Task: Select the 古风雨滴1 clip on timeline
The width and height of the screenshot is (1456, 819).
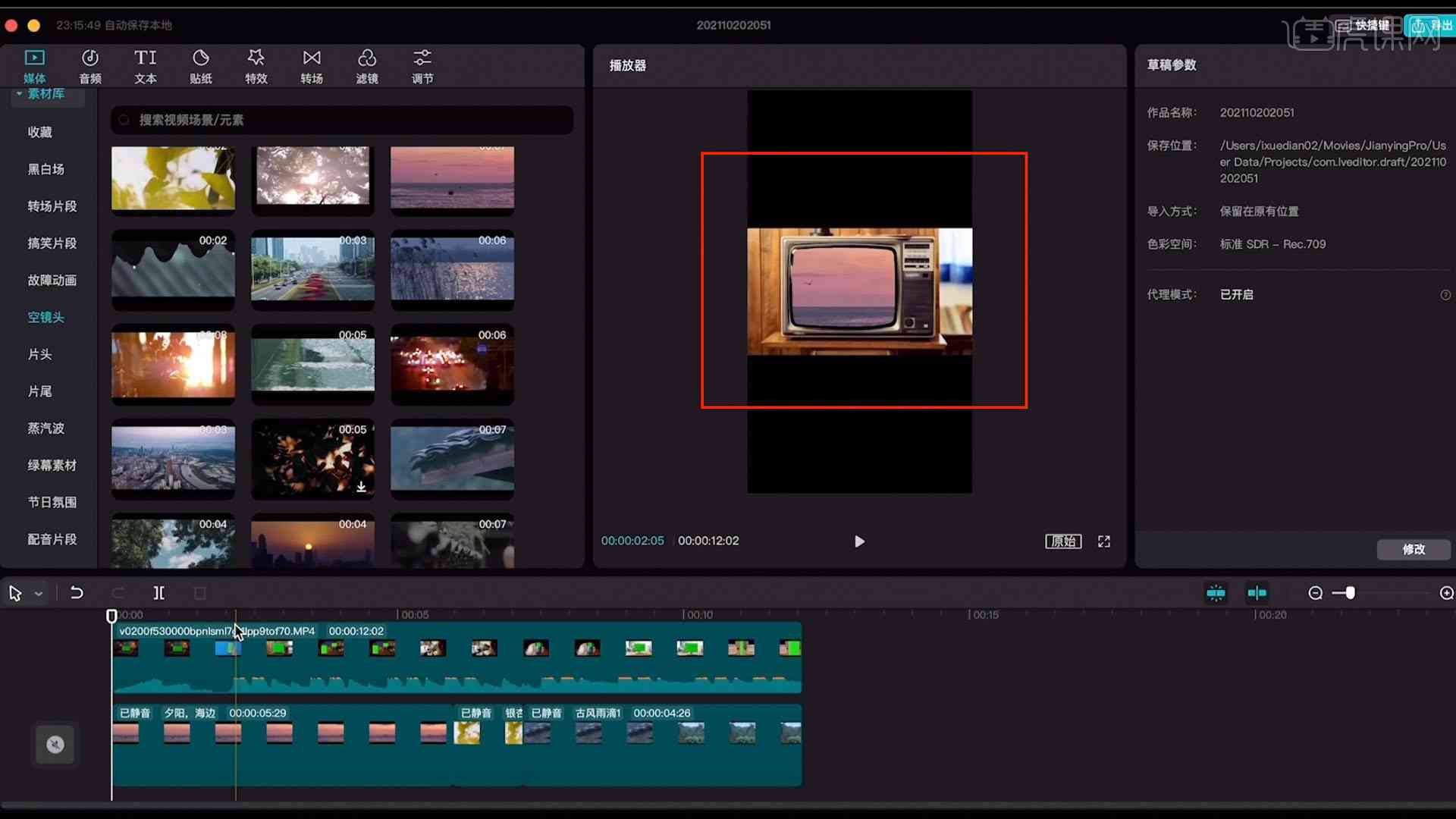Action: tap(662, 745)
